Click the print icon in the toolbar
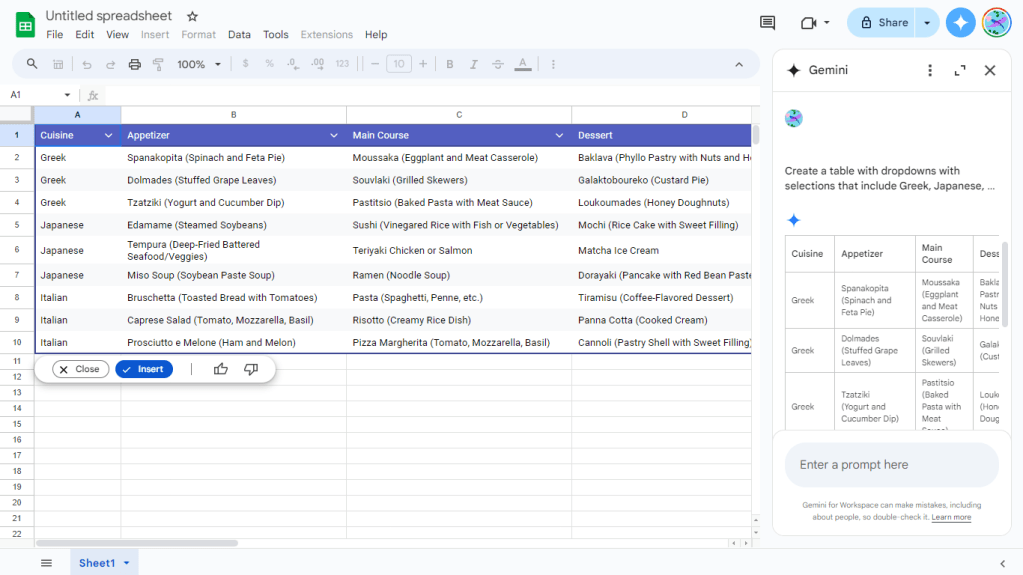Viewport: 1023px width, 575px height. pos(134,64)
